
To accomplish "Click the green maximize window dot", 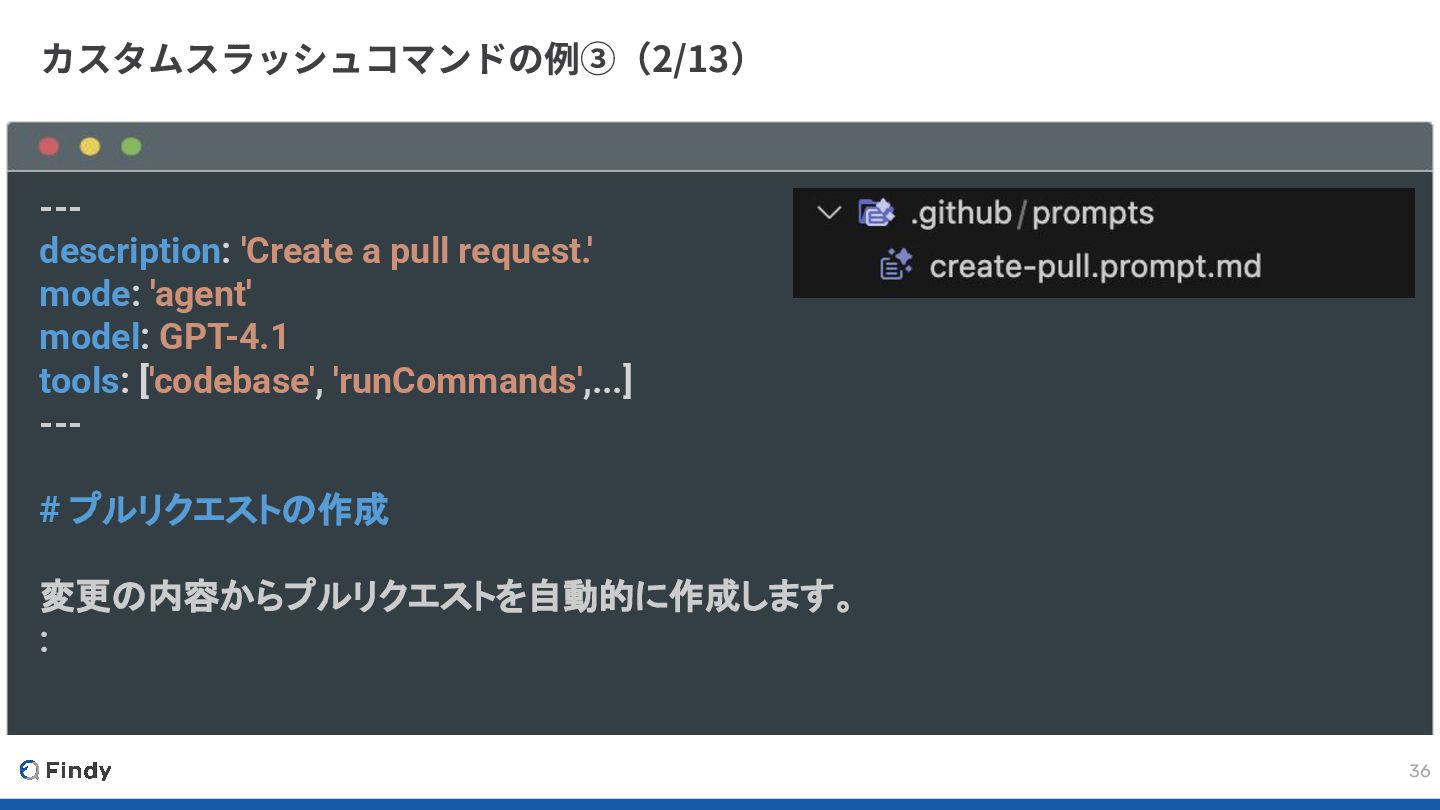I will pos(131,147).
